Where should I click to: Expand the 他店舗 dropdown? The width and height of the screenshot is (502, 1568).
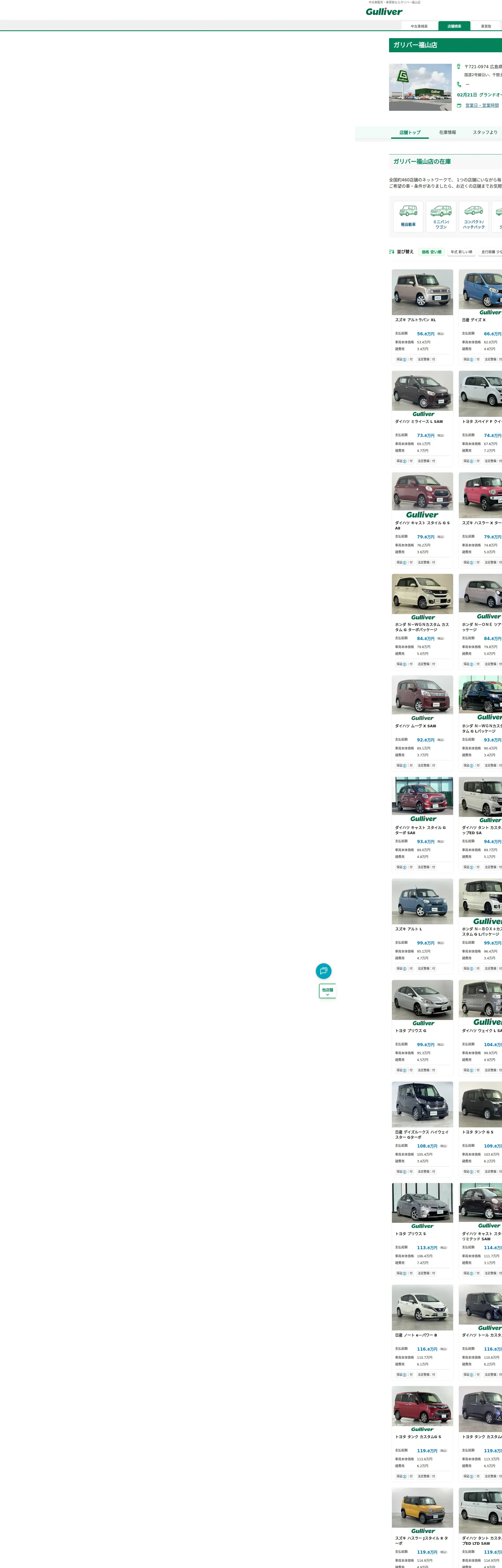point(327,991)
